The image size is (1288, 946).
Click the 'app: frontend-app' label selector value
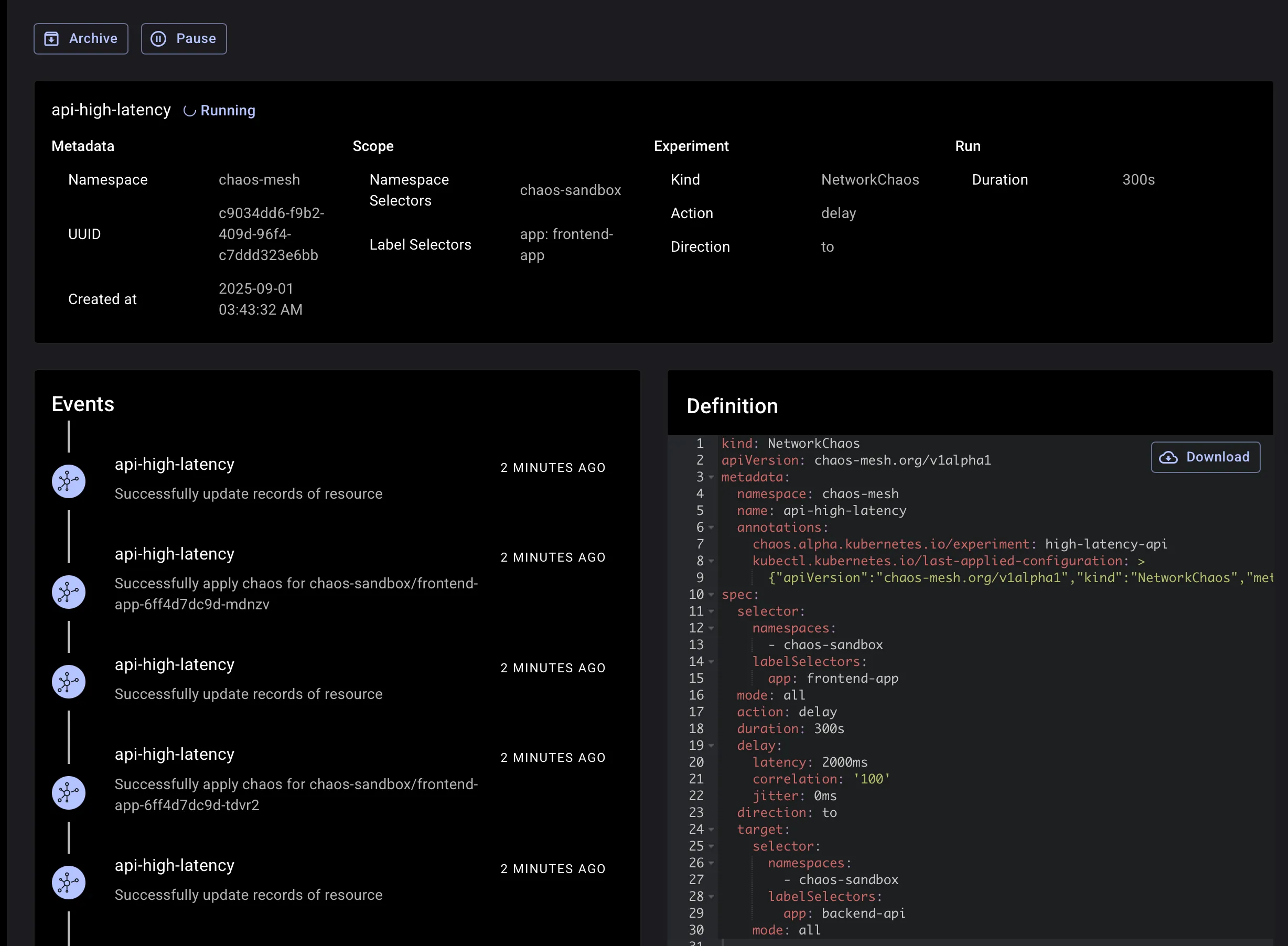(566, 244)
